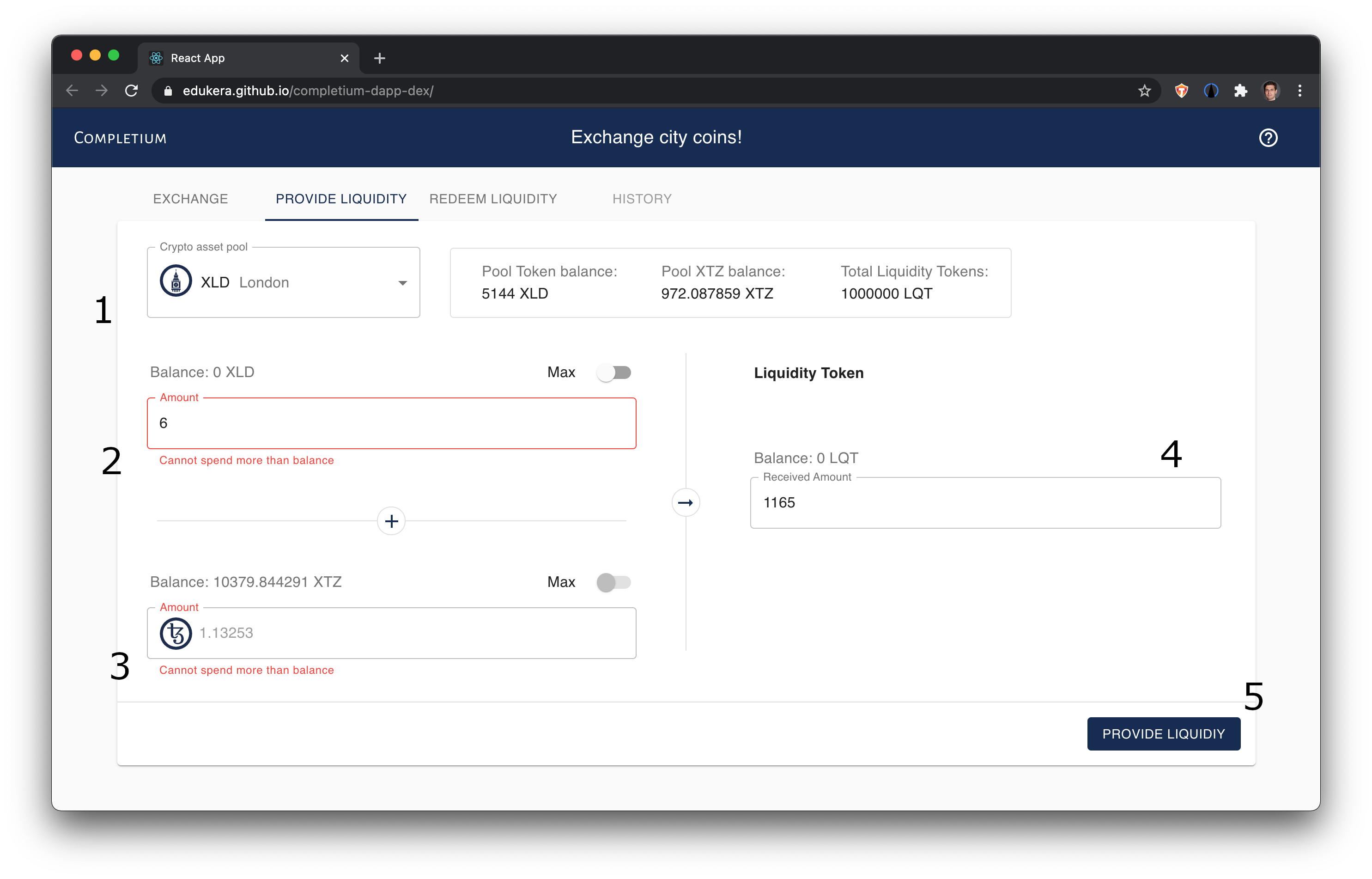Toggle Max switch for XTZ balance

coord(614,582)
